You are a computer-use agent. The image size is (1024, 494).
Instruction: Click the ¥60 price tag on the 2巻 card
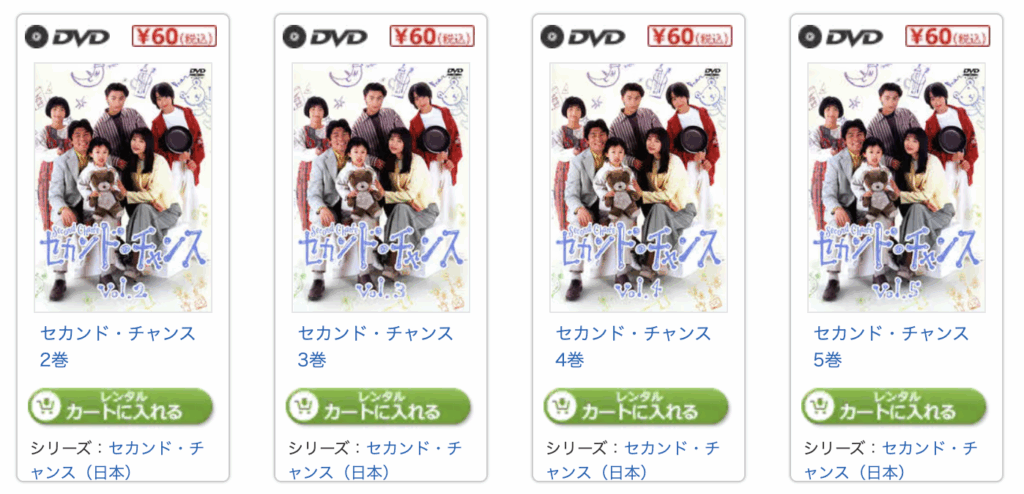(x=174, y=36)
